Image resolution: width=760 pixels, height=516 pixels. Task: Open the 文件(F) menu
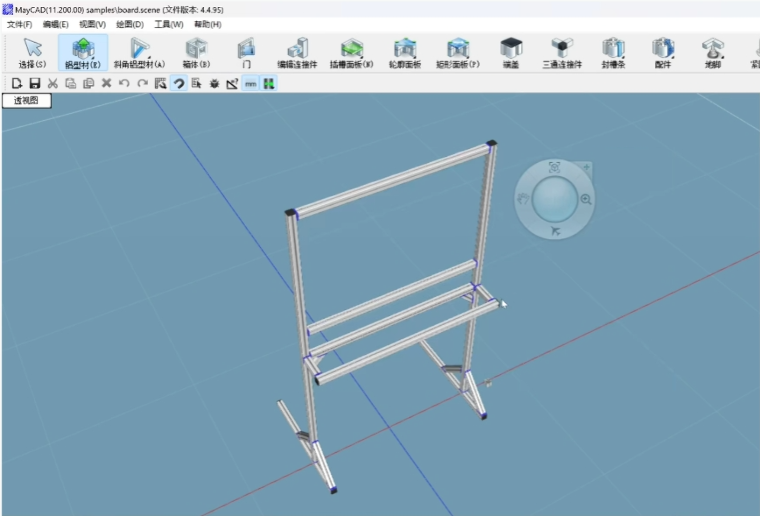click(20, 24)
